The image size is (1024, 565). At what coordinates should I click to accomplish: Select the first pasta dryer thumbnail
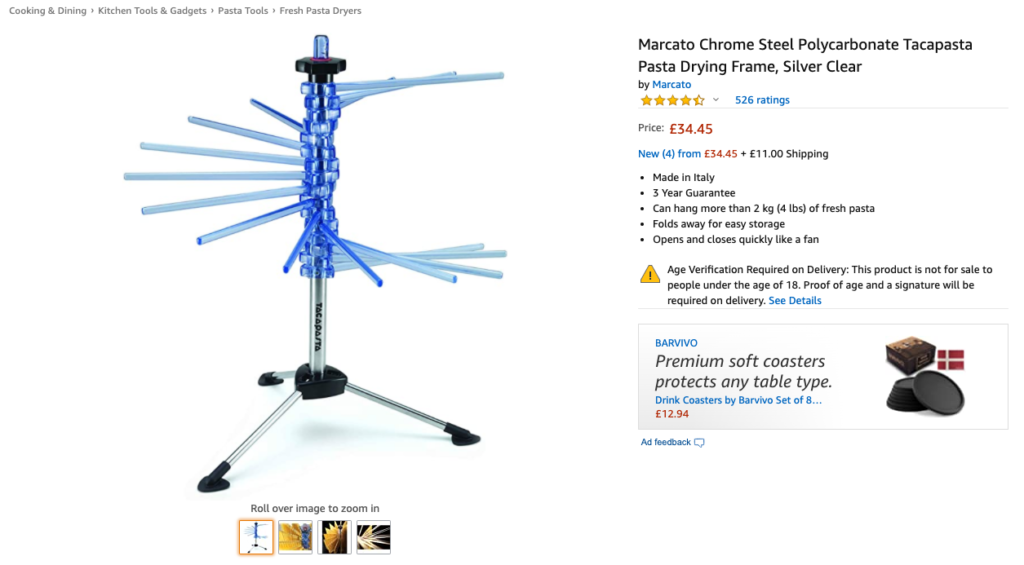pyautogui.click(x=256, y=537)
